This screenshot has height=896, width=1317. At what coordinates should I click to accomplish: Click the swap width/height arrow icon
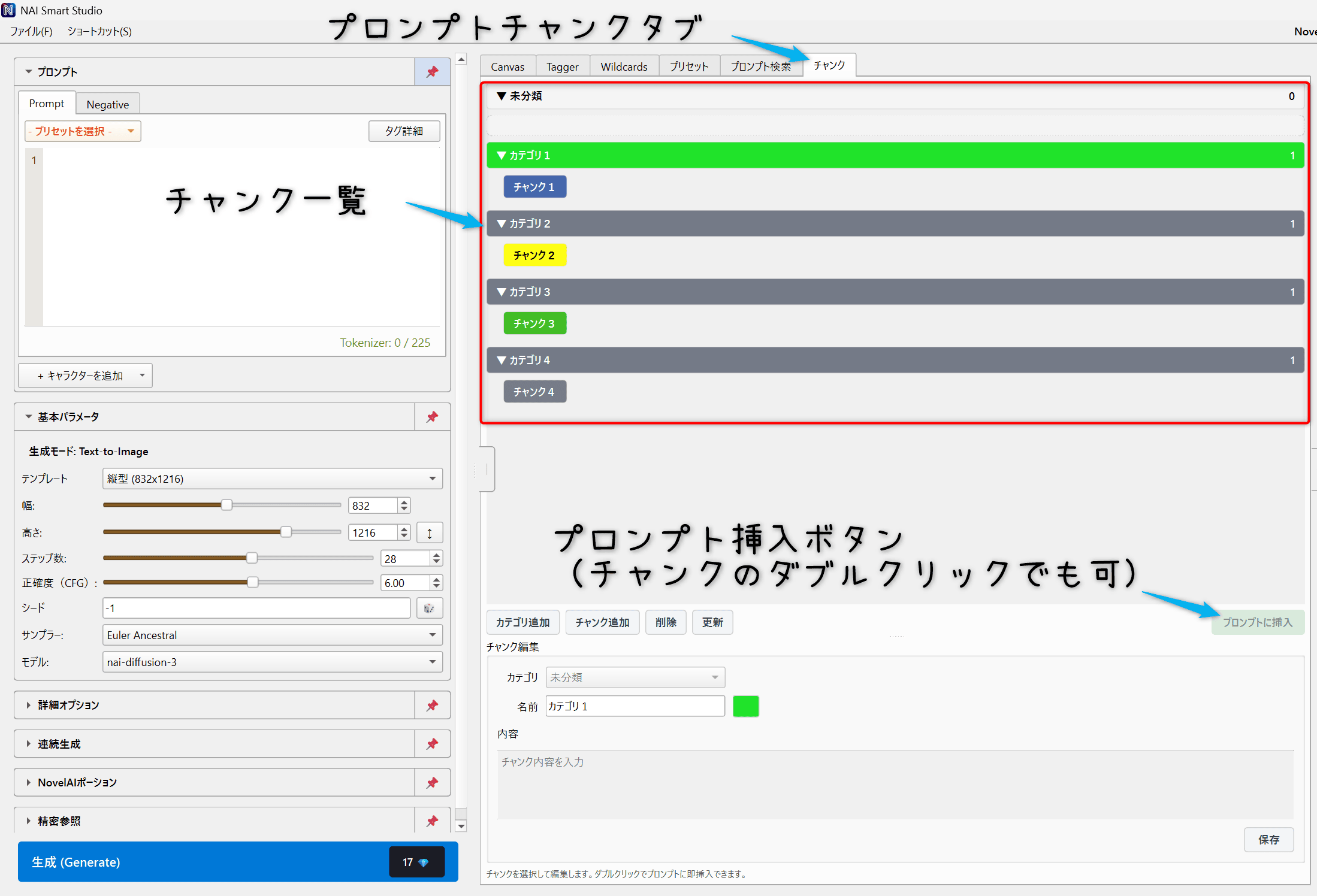(430, 532)
